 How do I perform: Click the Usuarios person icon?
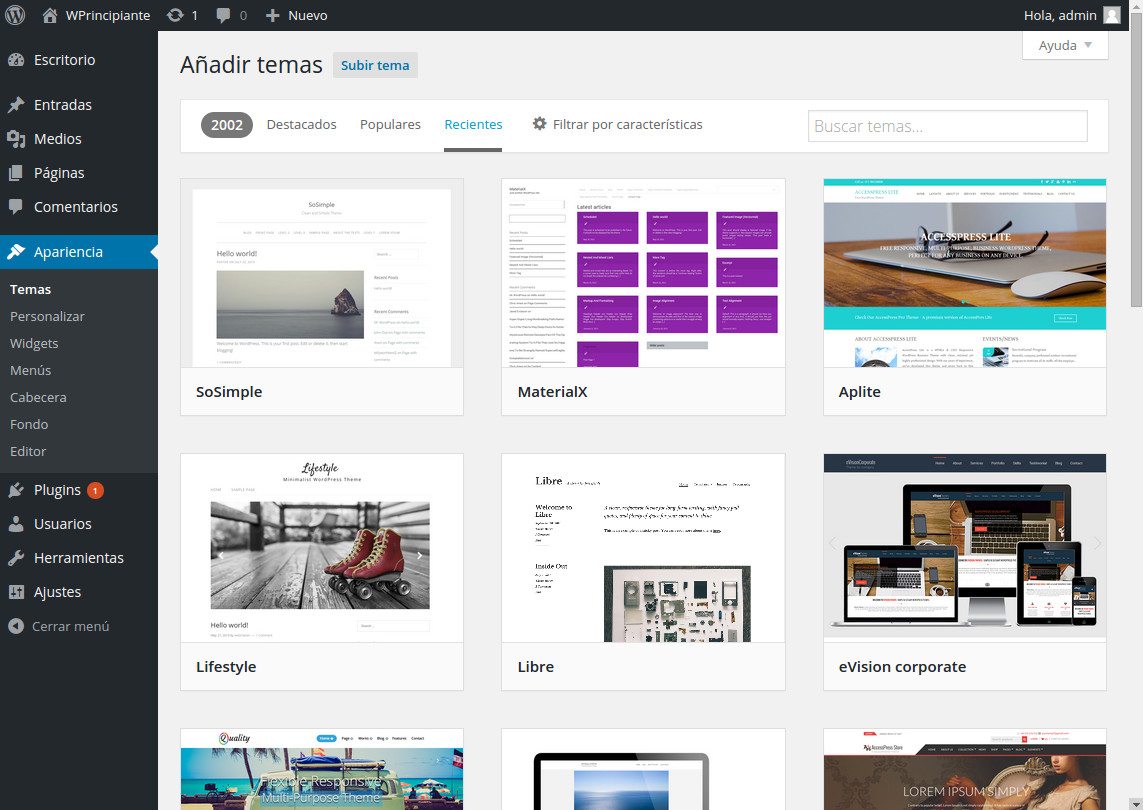pyautogui.click(x=16, y=523)
